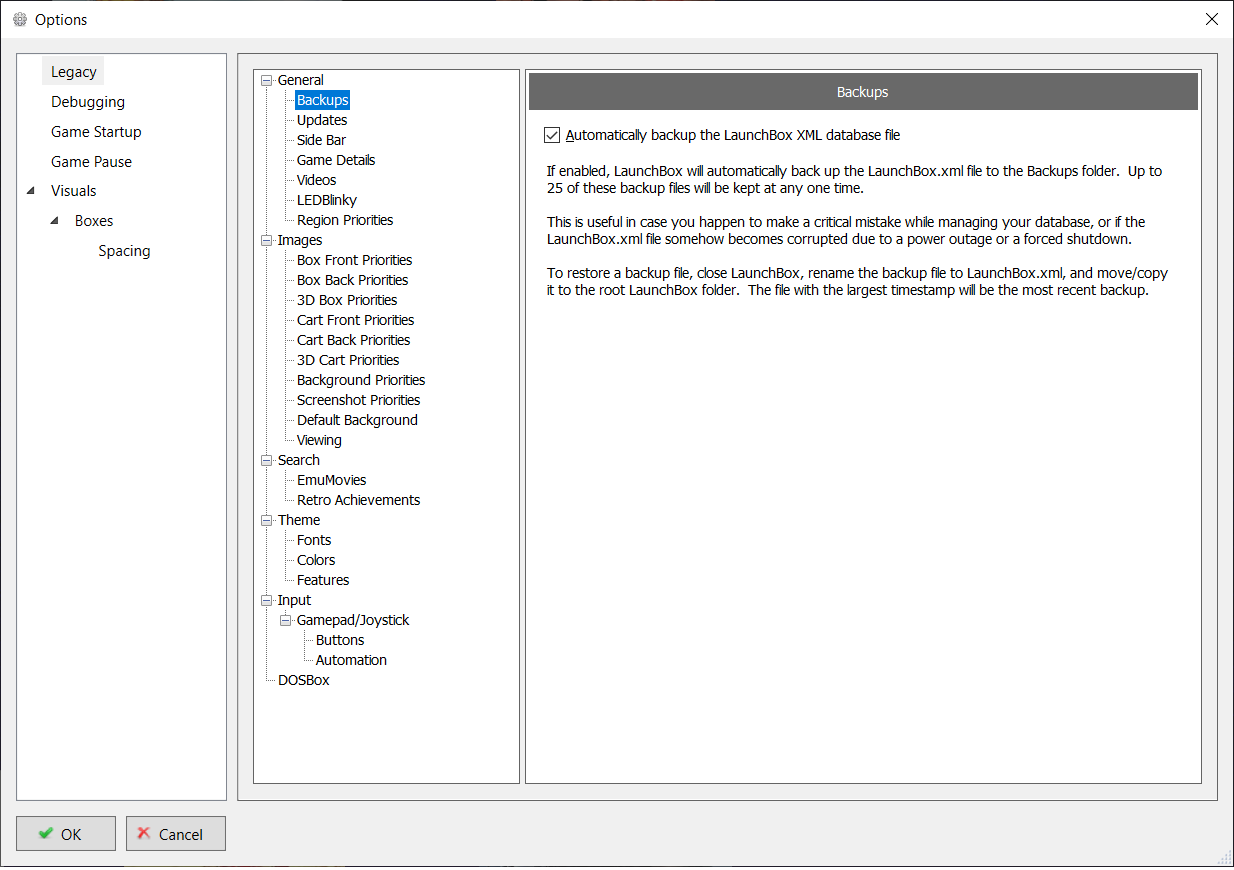The width and height of the screenshot is (1234, 870).
Task: Select Legacy in the left sidebar
Action: coord(74,72)
